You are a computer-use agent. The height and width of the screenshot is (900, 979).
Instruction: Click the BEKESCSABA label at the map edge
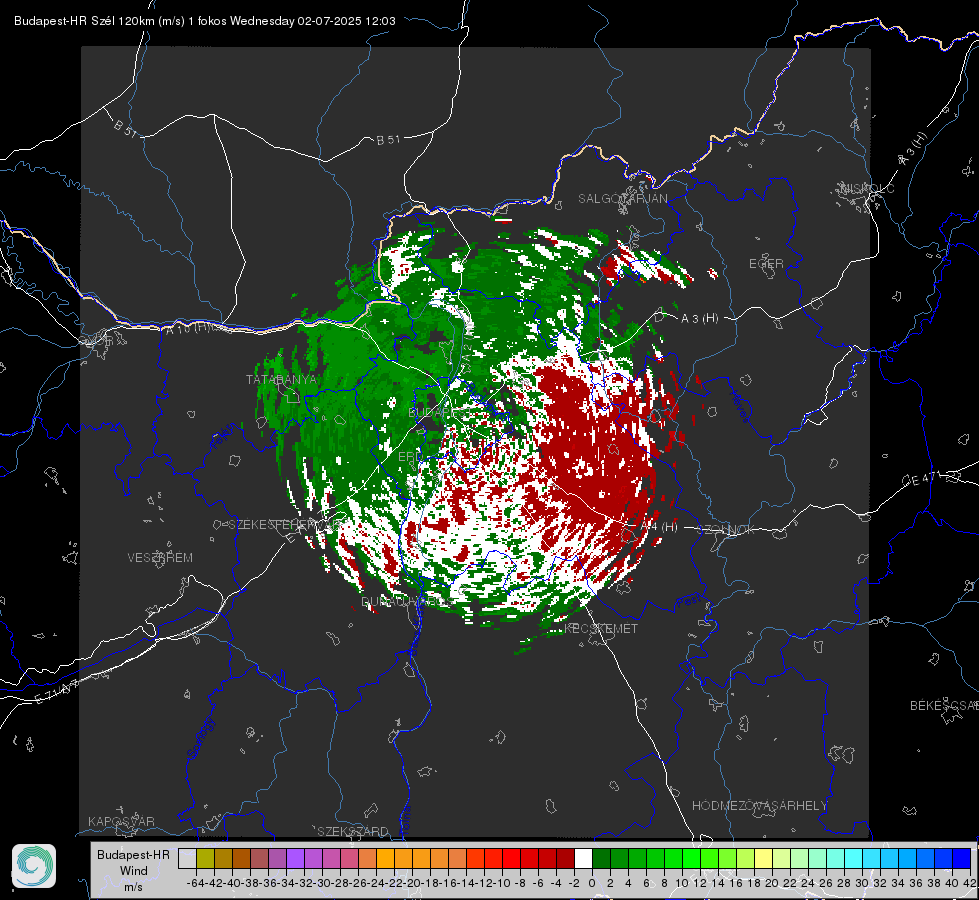pos(944,706)
